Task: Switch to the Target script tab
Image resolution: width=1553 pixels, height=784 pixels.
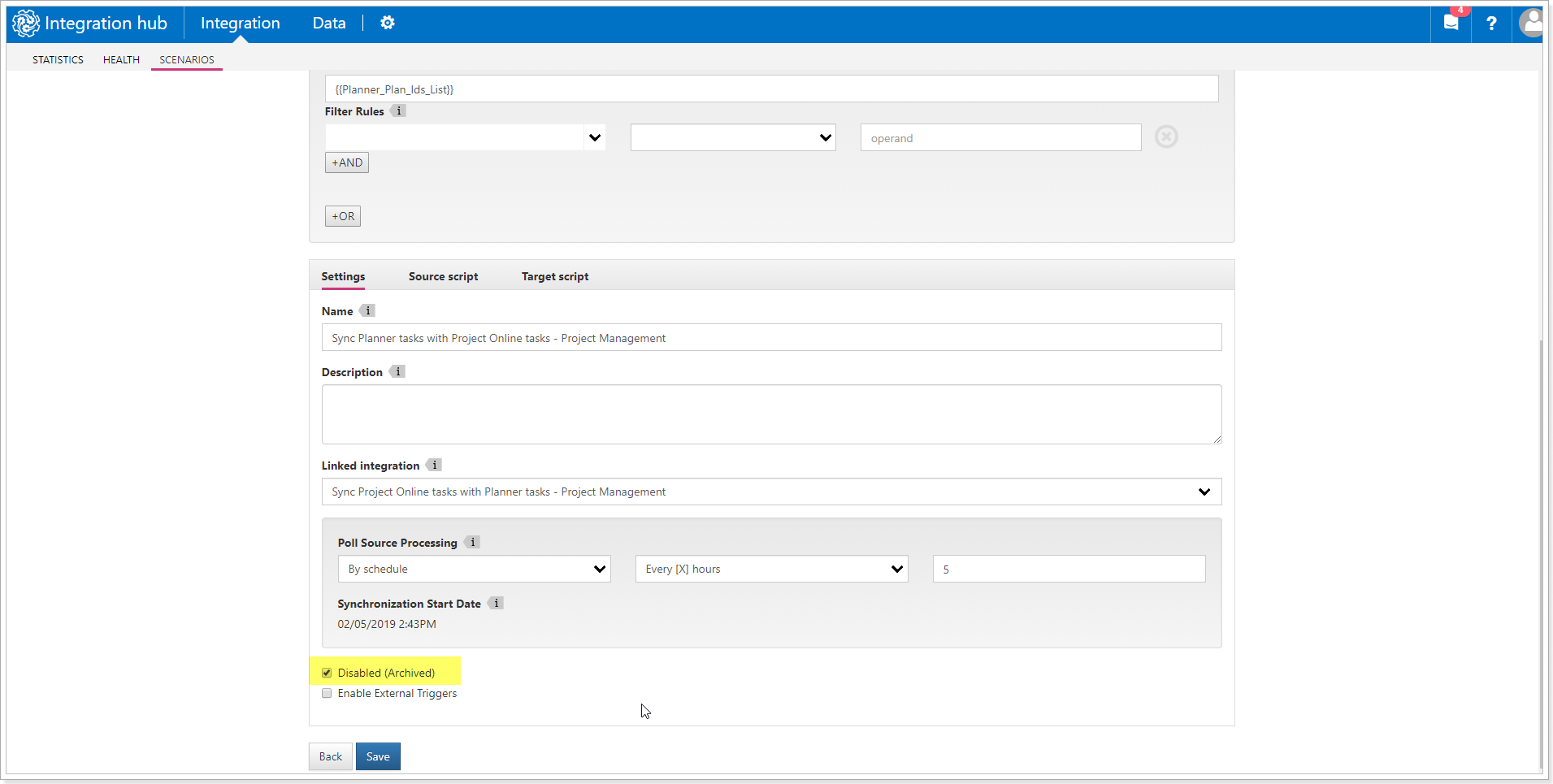Action: 555,276
